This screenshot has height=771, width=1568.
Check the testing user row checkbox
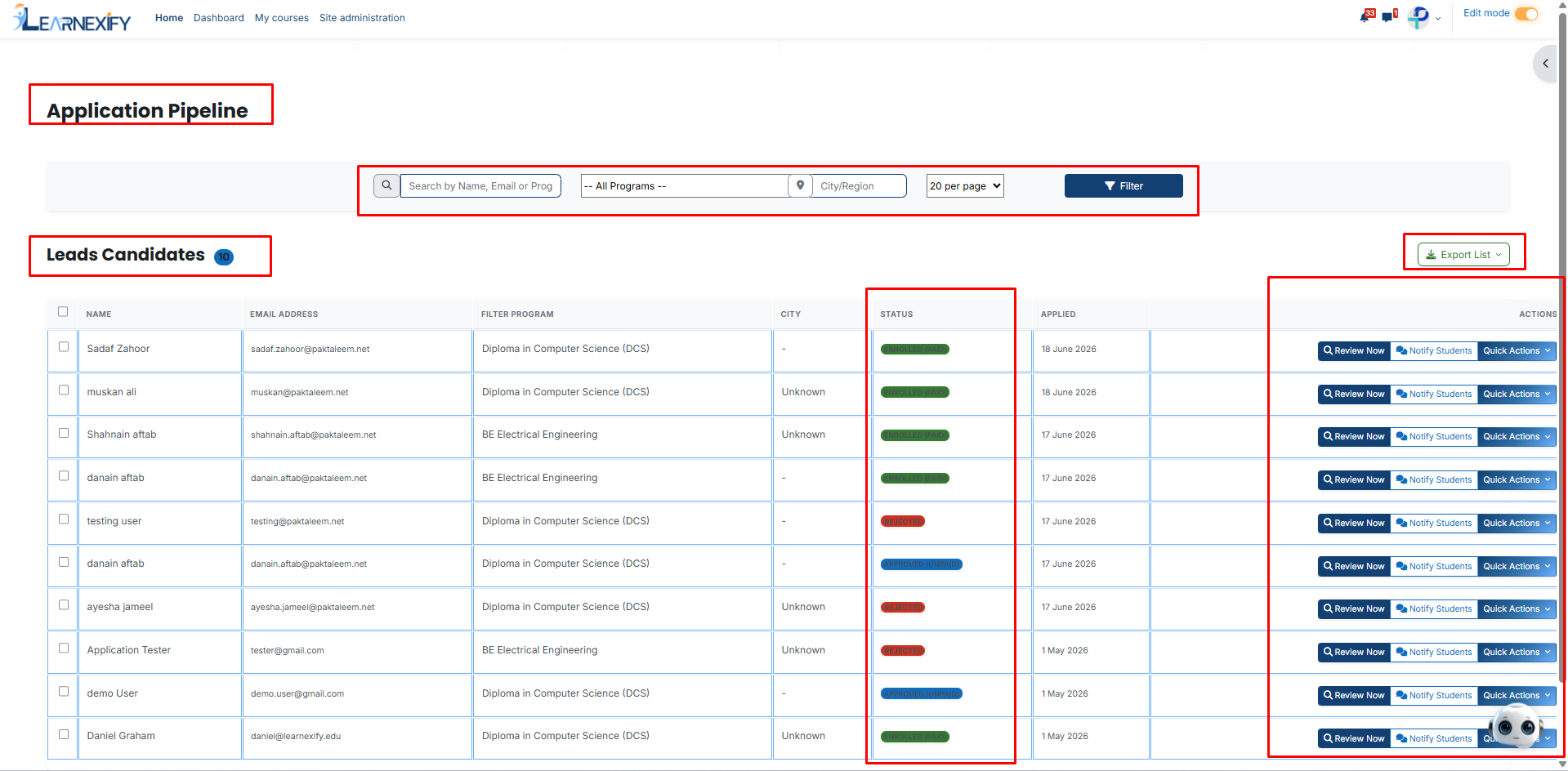click(64, 519)
